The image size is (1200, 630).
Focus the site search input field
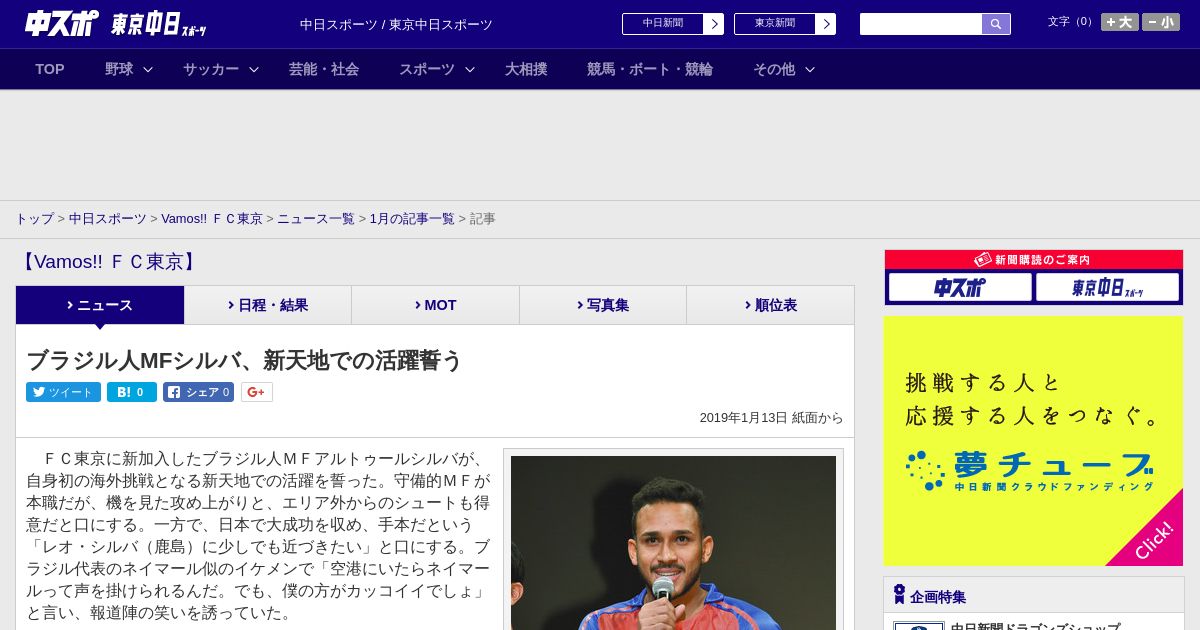921,24
